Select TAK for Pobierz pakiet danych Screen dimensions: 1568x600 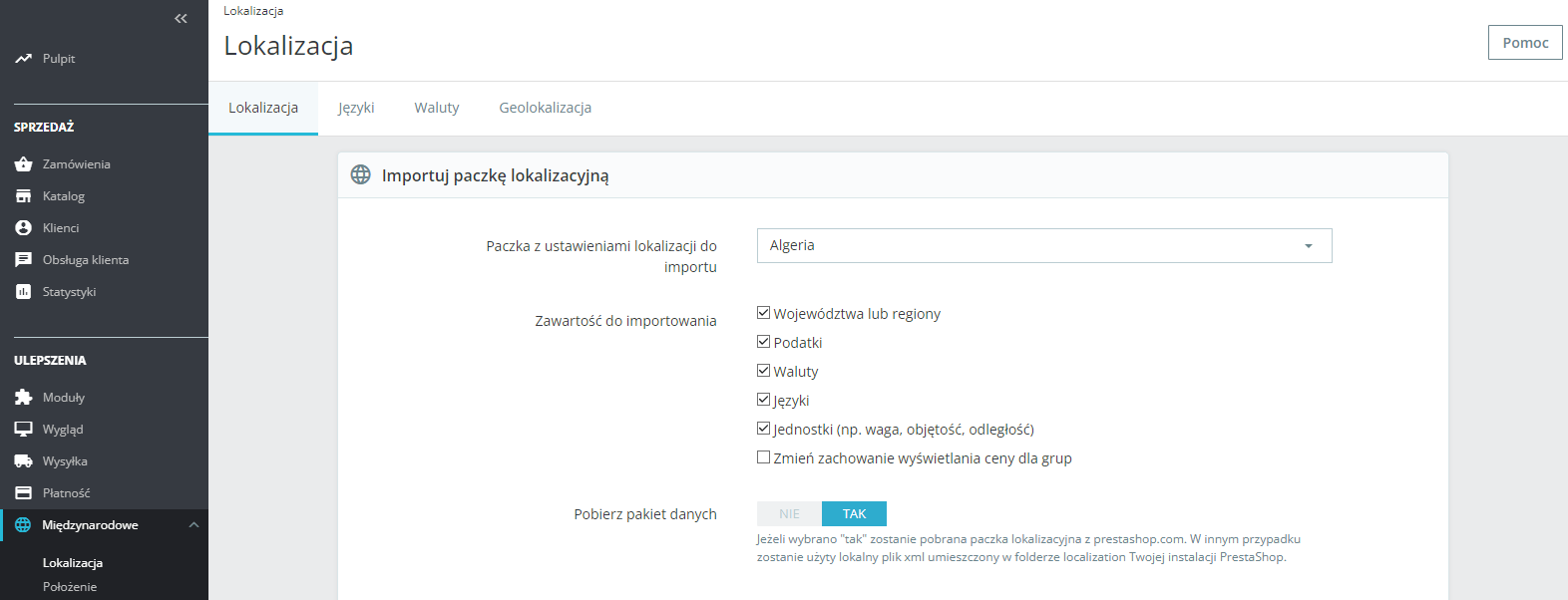pyautogui.click(x=854, y=513)
